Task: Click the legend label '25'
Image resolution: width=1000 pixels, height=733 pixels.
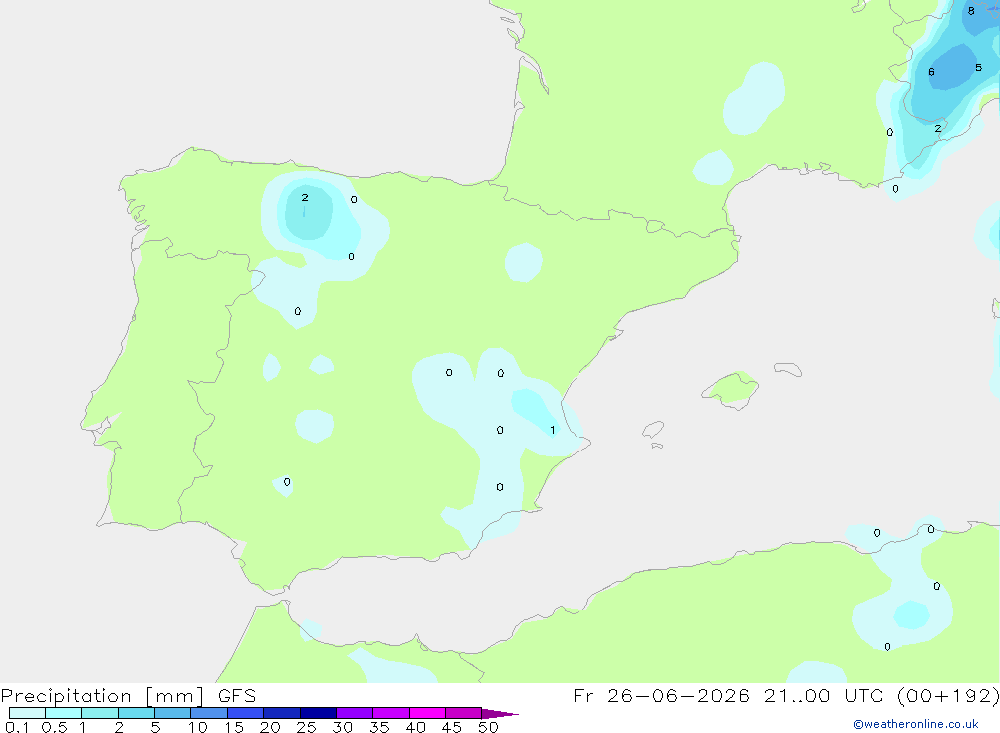Action: 306,727
